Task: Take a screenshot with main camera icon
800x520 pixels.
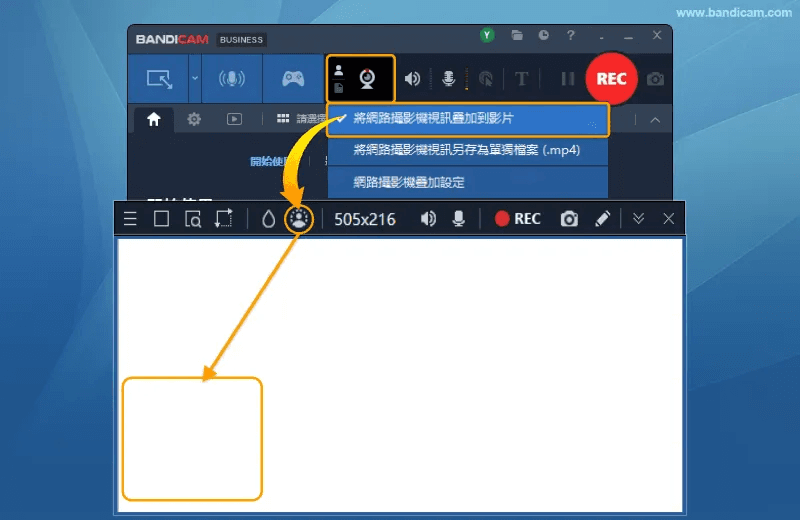Action: tap(655, 79)
